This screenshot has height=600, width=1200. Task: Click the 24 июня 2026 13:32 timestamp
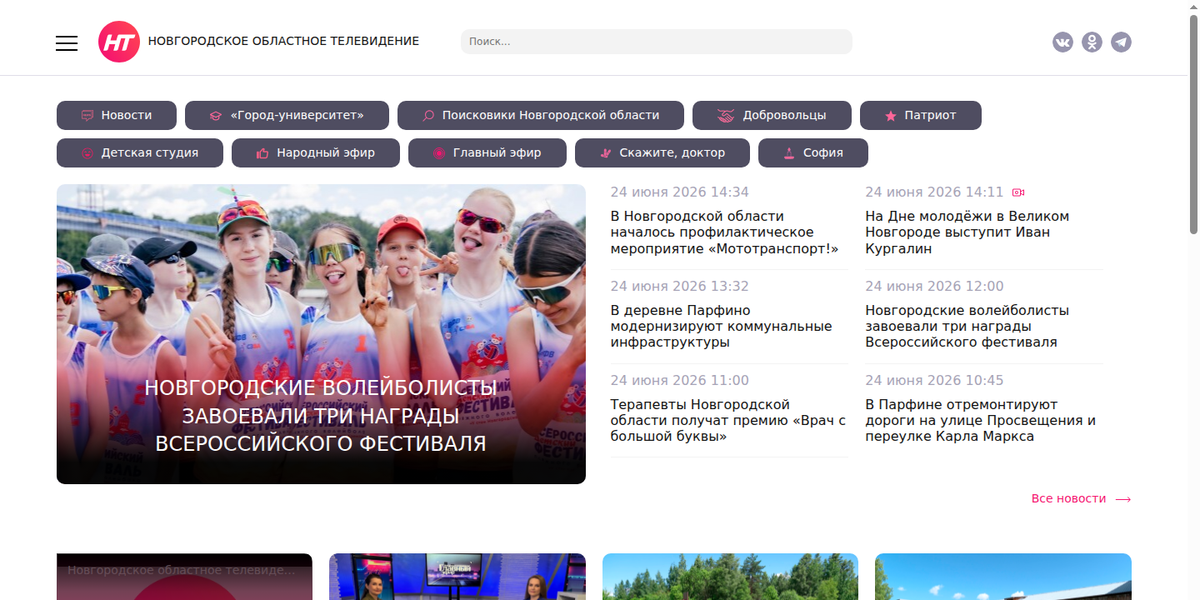tap(680, 286)
